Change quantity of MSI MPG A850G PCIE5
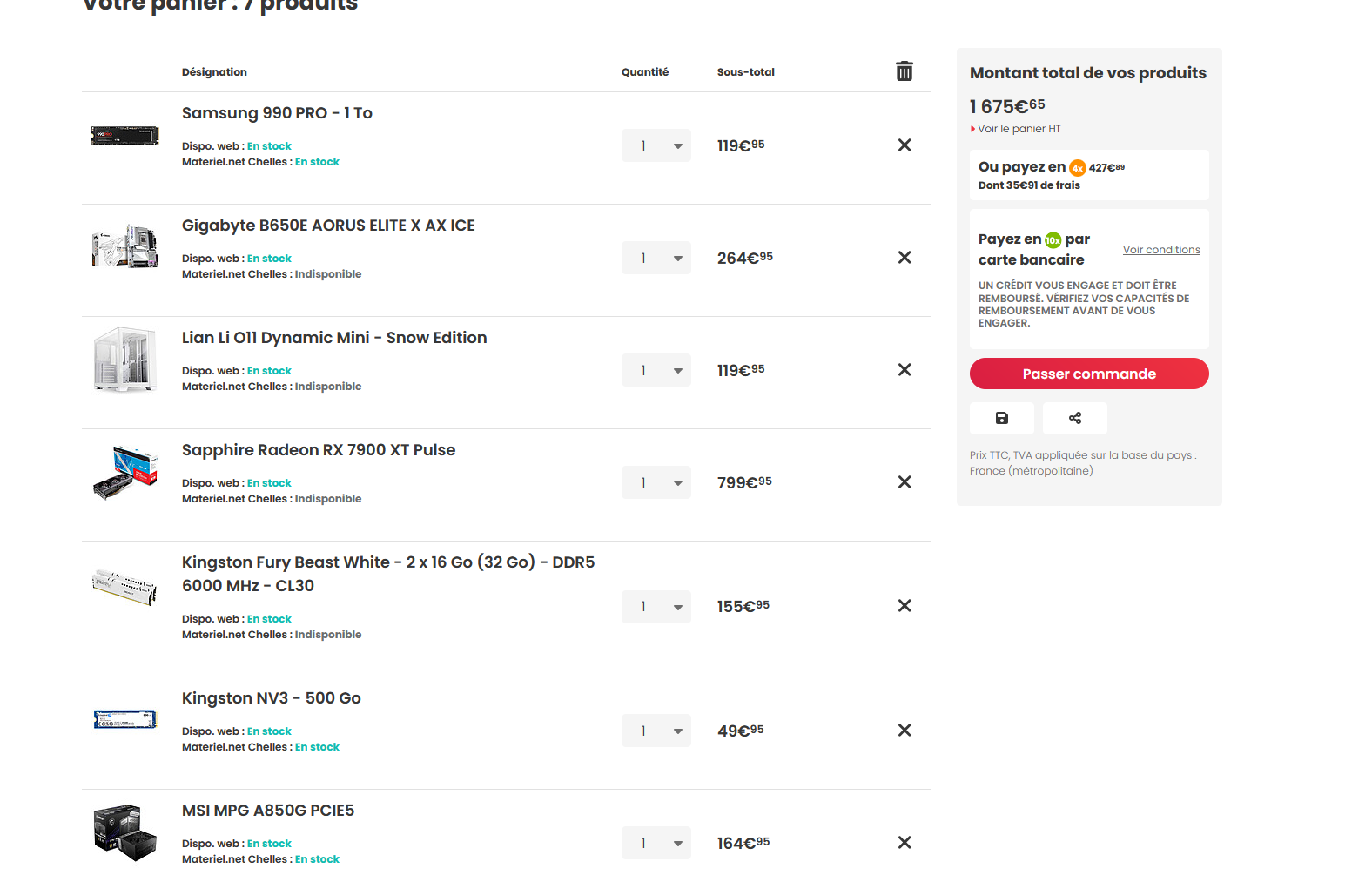The height and width of the screenshot is (882, 1372). click(x=656, y=843)
